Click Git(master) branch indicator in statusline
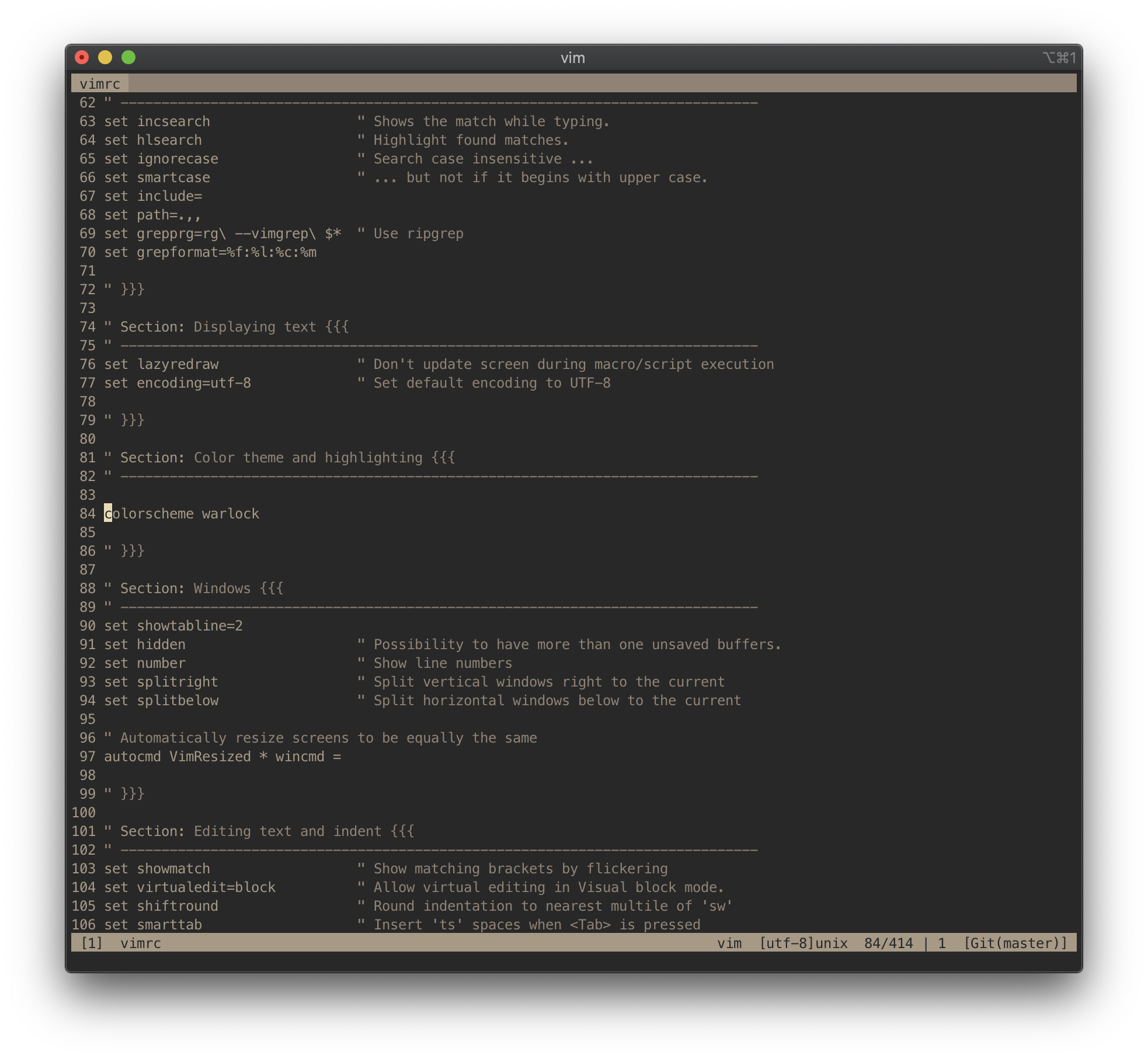Image resolution: width=1148 pixels, height=1059 pixels. pyautogui.click(x=1015, y=943)
